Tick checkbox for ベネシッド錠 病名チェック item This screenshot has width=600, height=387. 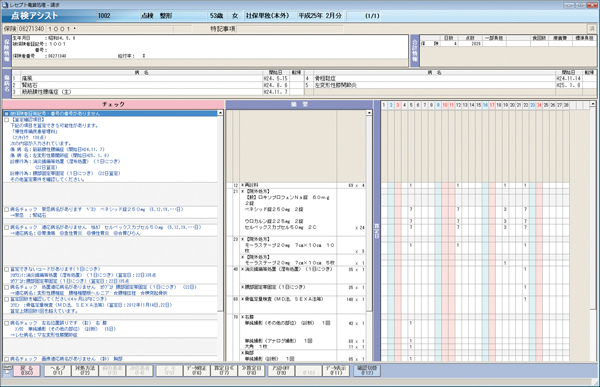coord(7,209)
